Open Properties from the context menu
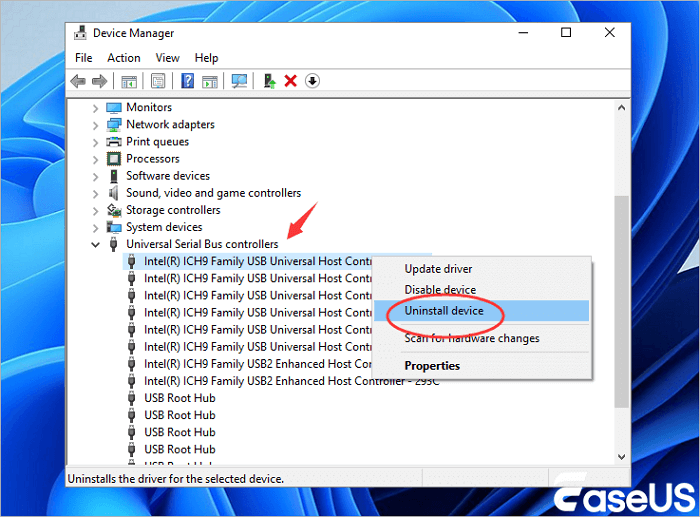The image size is (700, 517). pos(481,366)
